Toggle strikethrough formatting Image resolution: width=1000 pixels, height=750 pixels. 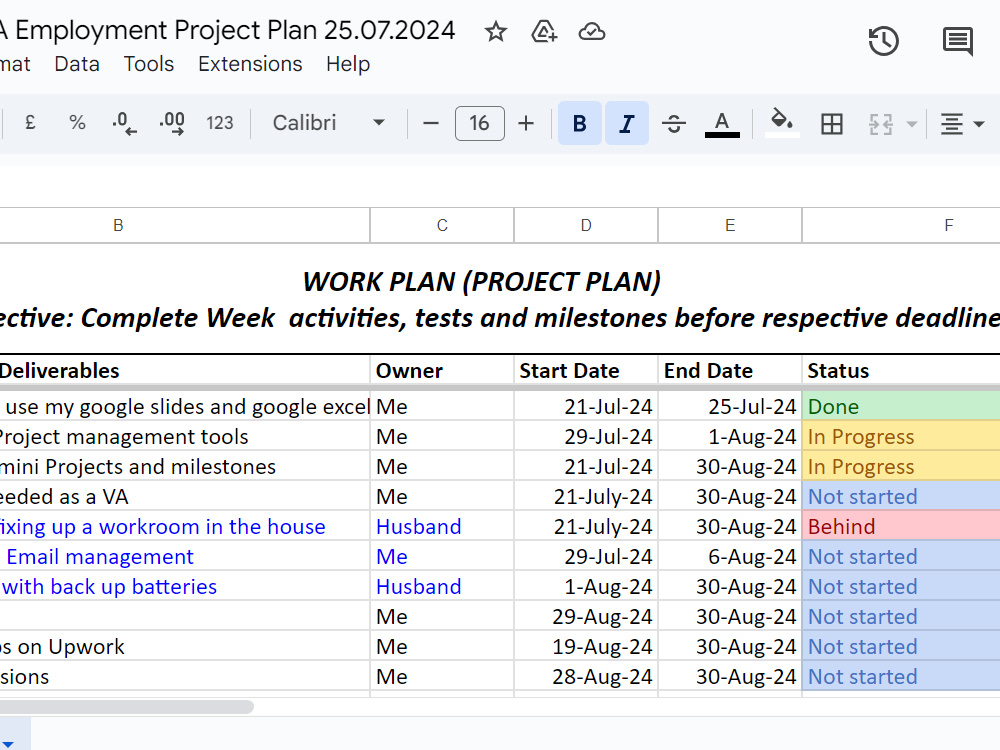click(x=673, y=123)
